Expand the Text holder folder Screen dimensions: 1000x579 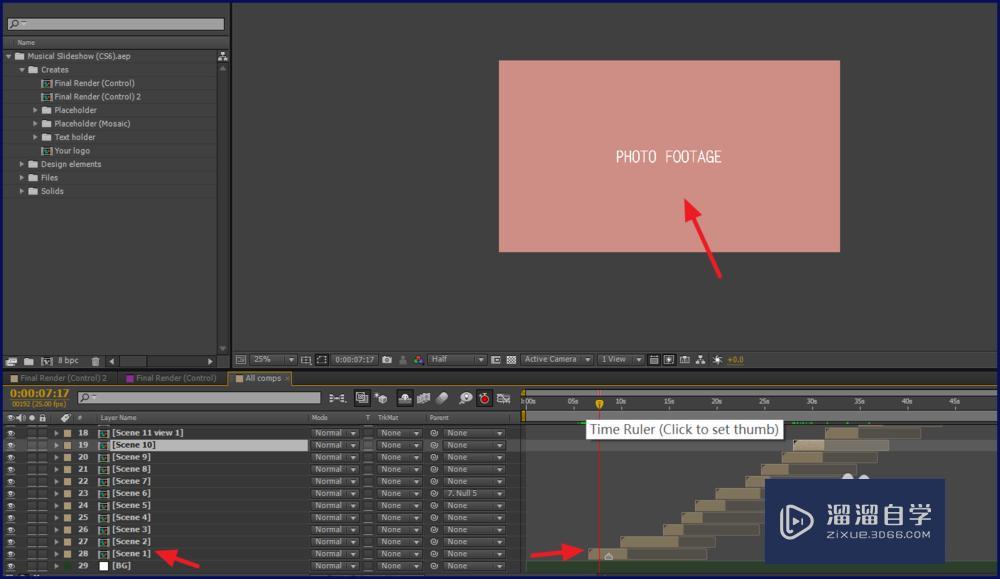coord(36,137)
